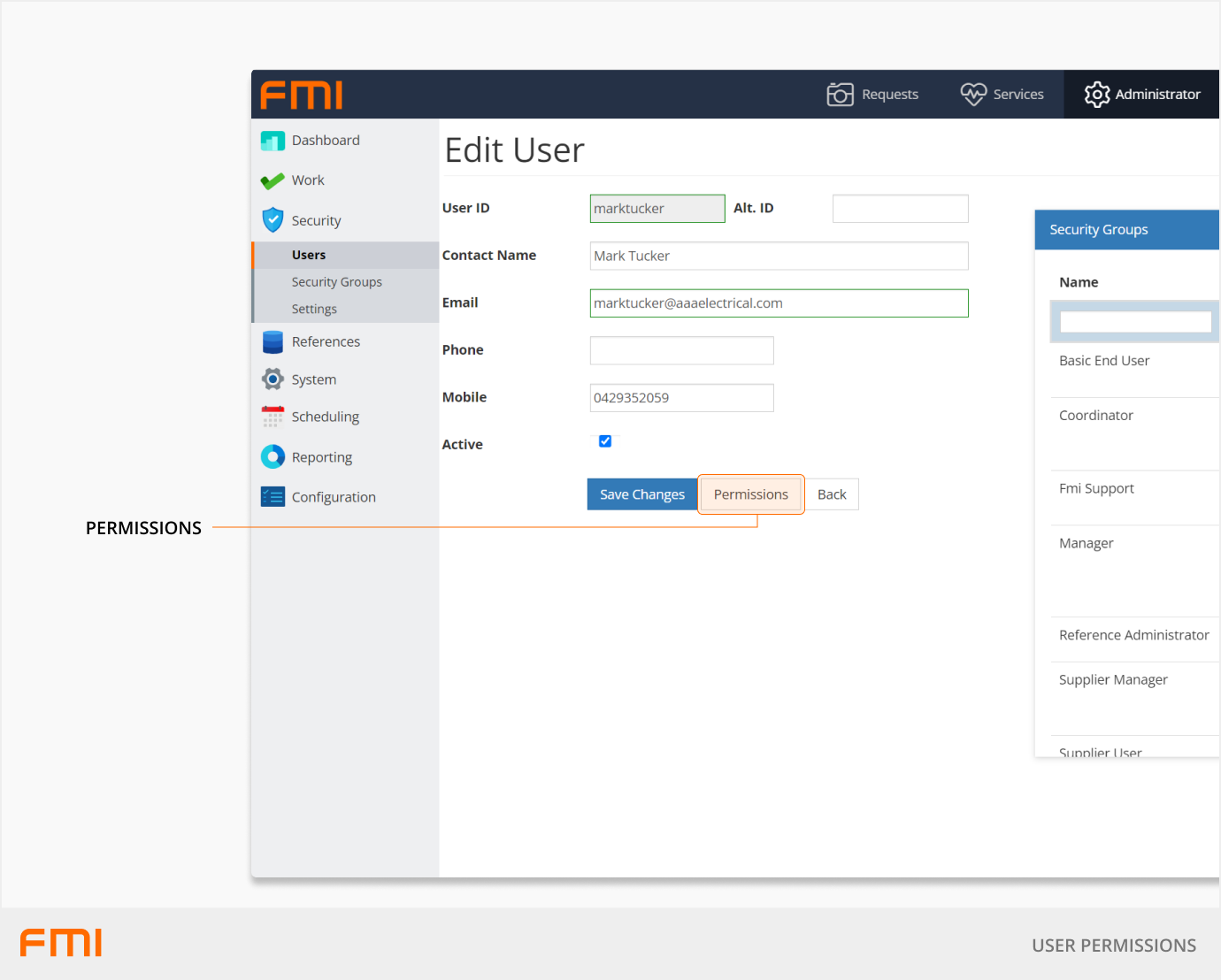The width and height of the screenshot is (1221, 980).
Task: Click the Security shield icon
Action: (273, 220)
